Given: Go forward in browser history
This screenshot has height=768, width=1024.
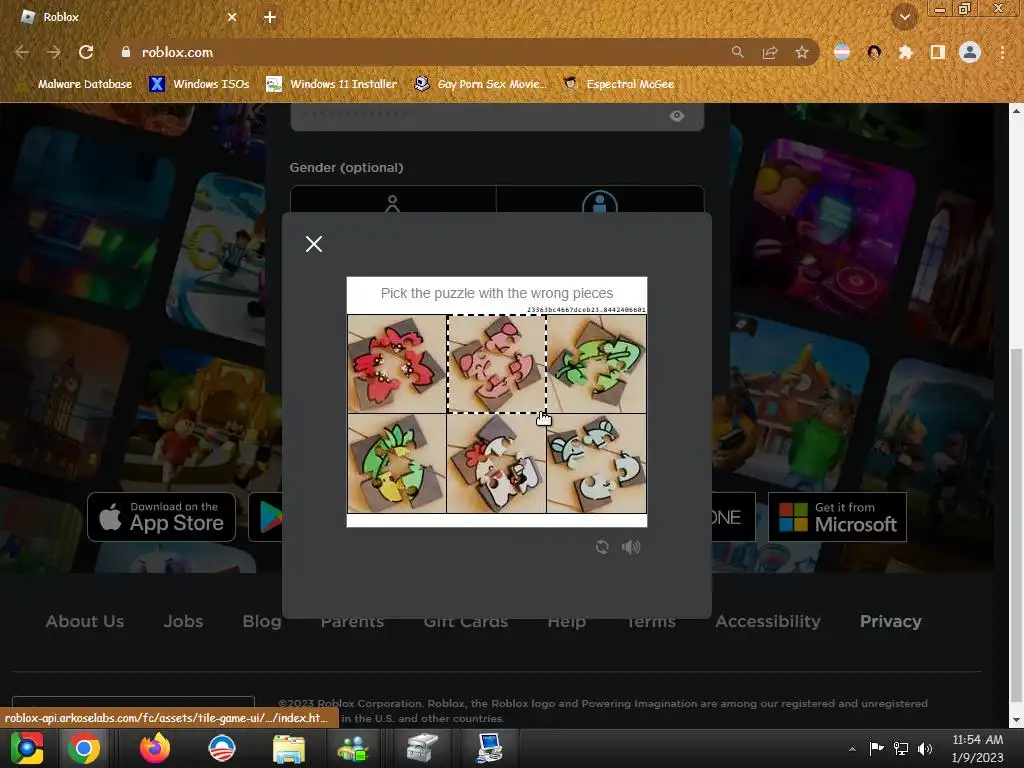Looking at the screenshot, I should pos(54,52).
